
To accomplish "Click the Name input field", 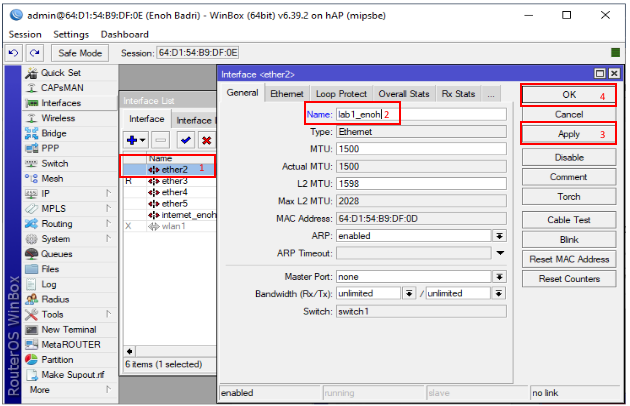I will [x=421, y=115].
